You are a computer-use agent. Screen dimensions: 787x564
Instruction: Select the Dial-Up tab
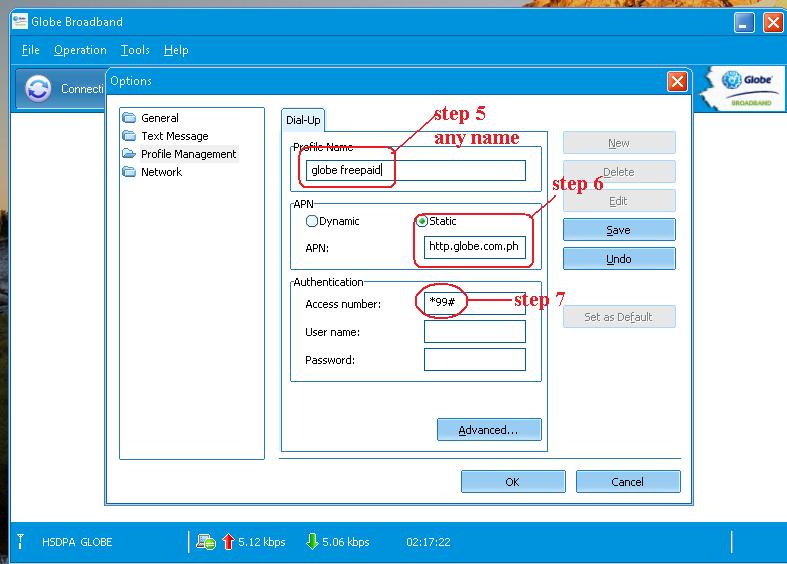pyautogui.click(x=303, y=120)
